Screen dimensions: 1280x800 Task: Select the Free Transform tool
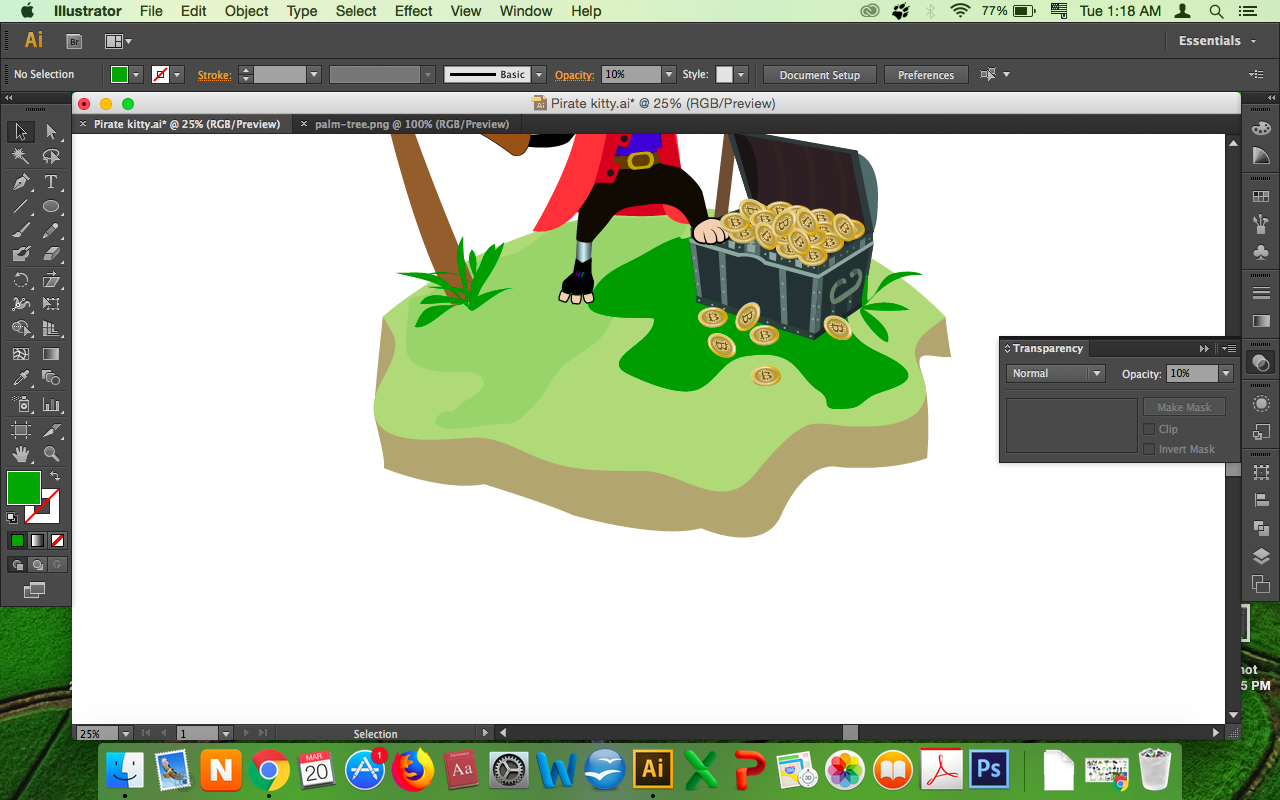coord(51,304)
